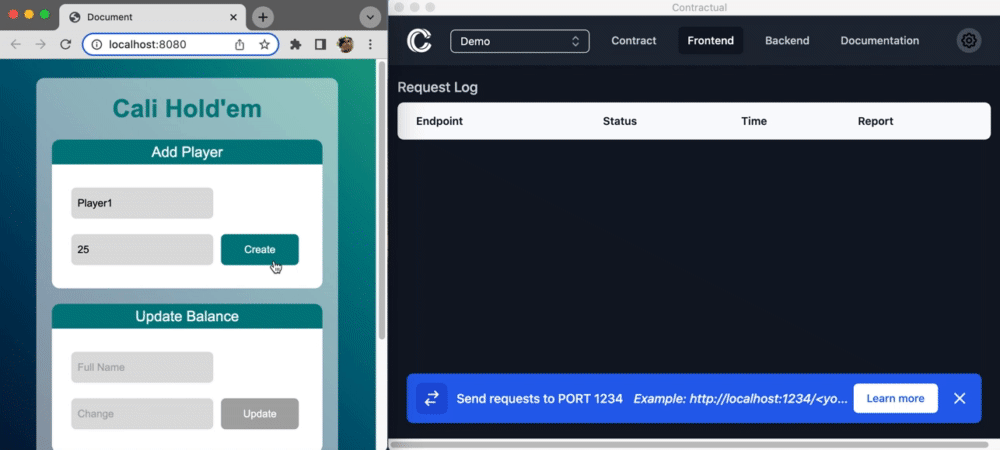
Task: Open the Backend tab
Action: [x=787, y=41]
